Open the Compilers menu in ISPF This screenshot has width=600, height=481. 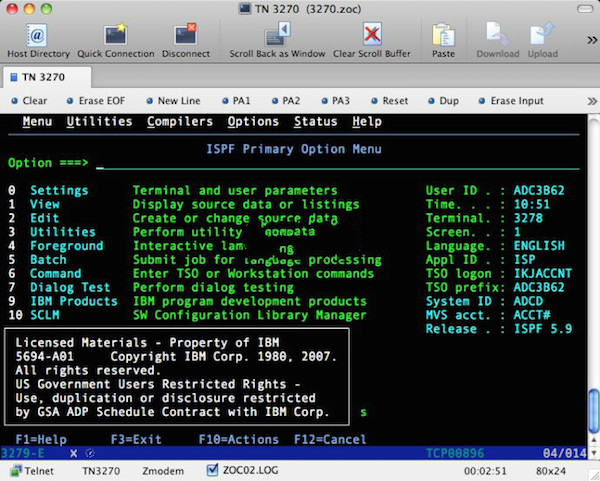(x=179, y=122)
